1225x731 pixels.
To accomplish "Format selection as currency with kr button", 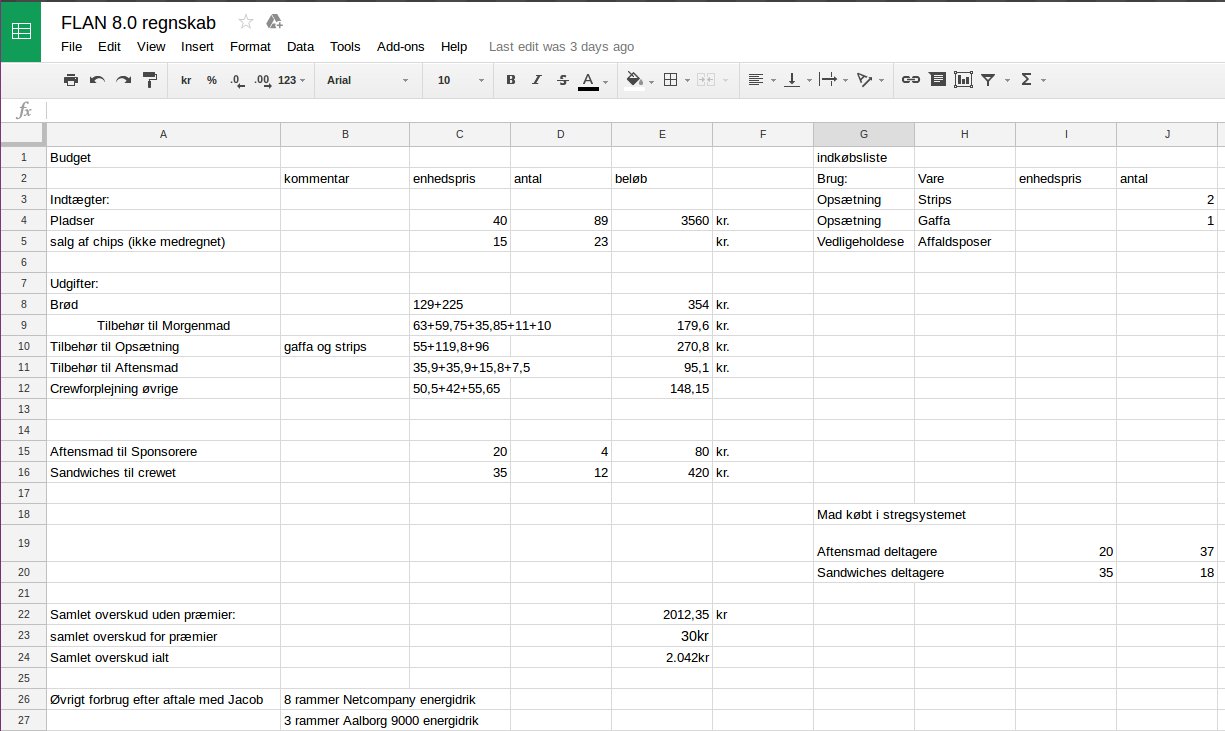I will point(186,80).
